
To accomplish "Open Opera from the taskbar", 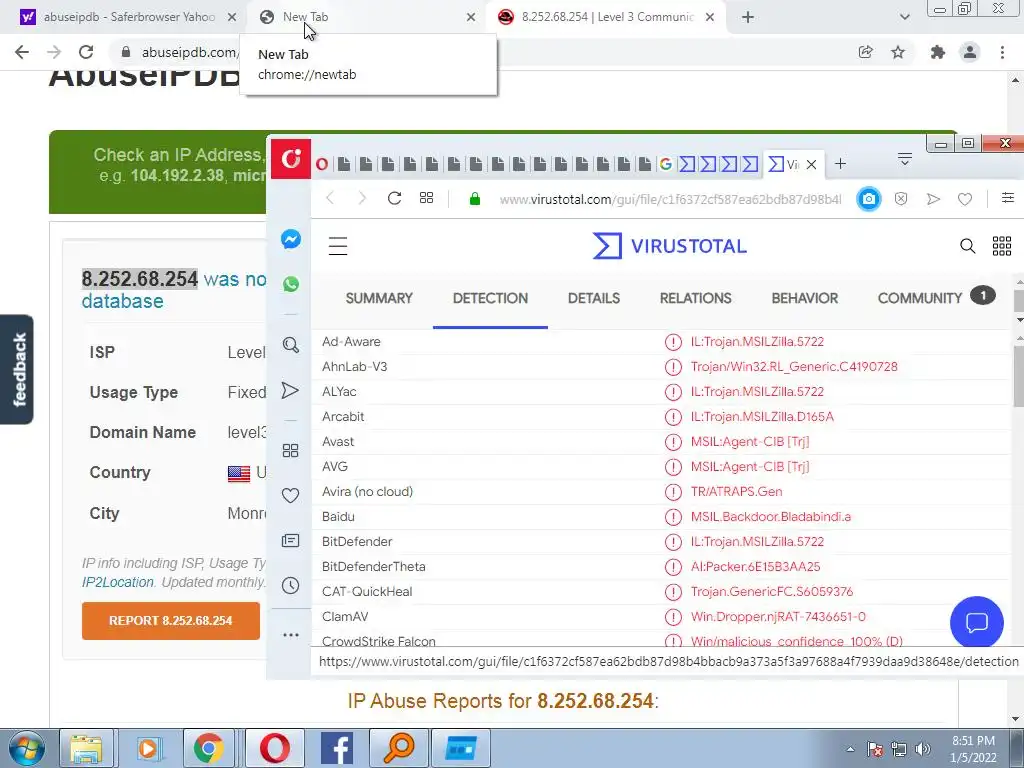I will 275,748.
